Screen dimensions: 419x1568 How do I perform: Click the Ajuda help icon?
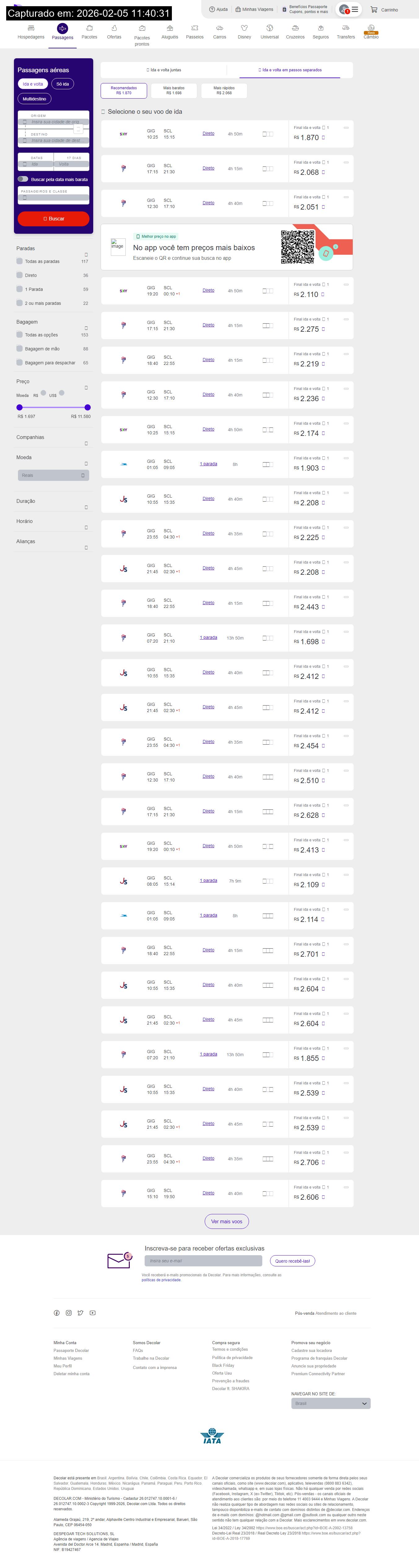pyautogui.click(x=212, y=10)
